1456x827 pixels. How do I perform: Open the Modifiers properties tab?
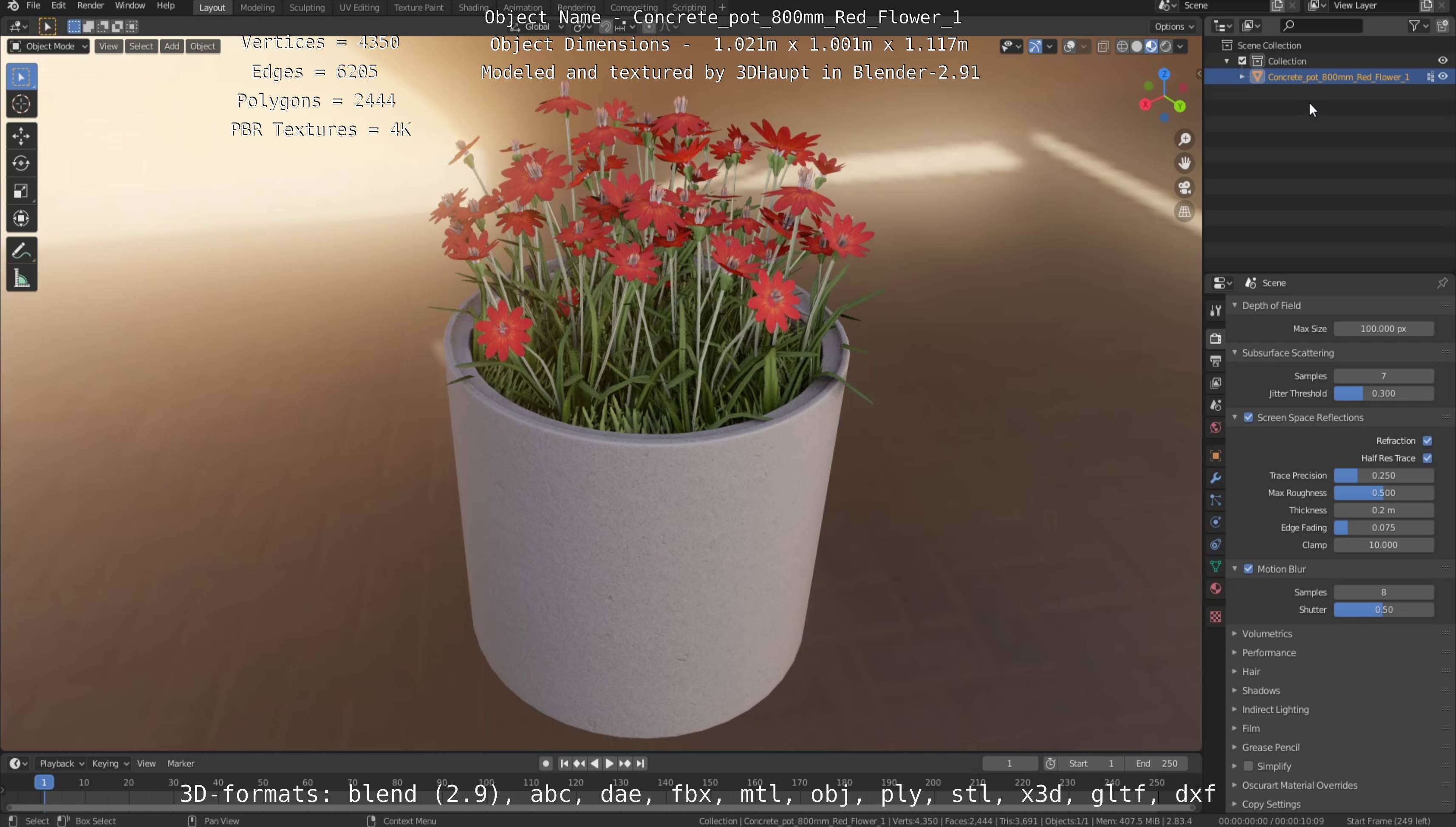pyautogui.click(x=1215, y=478)
